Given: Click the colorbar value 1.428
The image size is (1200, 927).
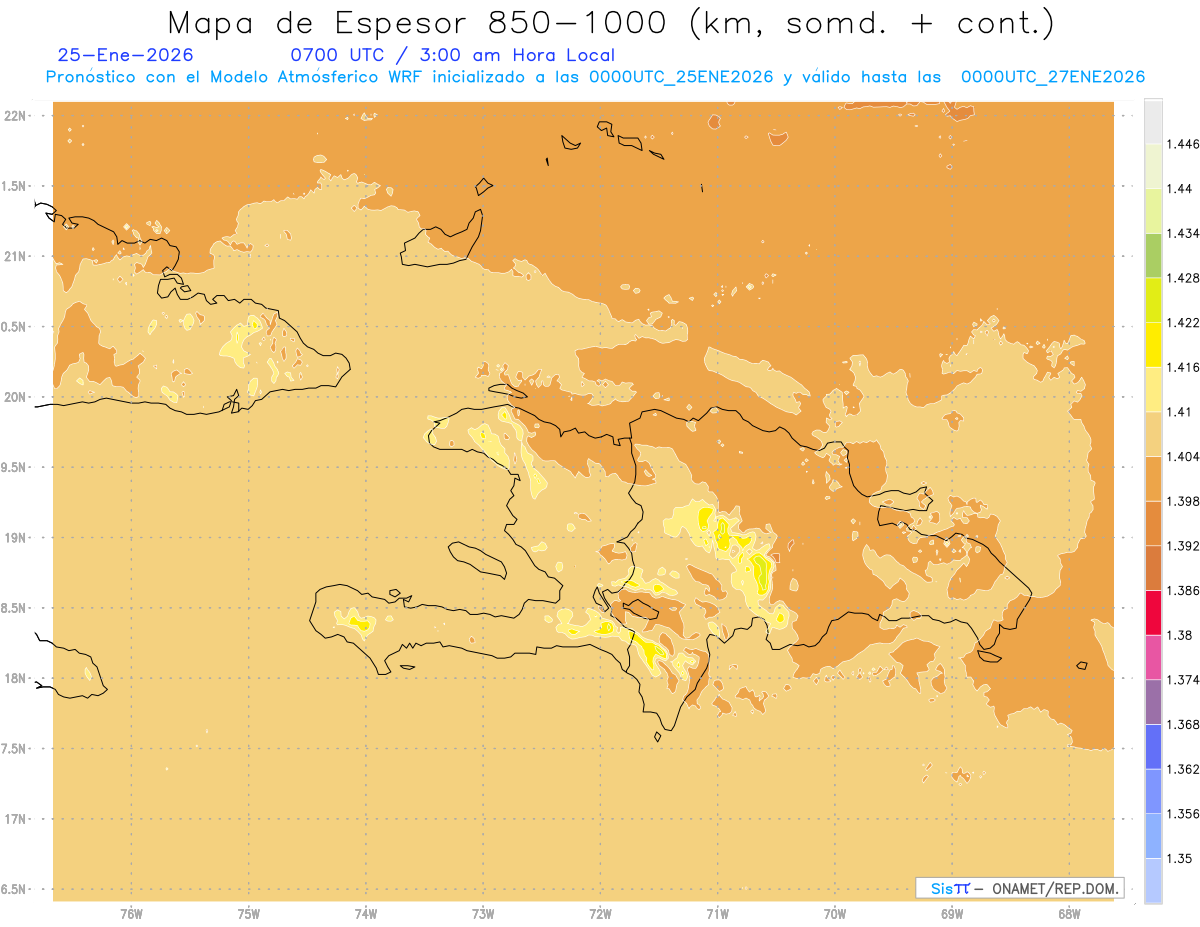Looking at the screenshot, I should (x=1184, y=278).
